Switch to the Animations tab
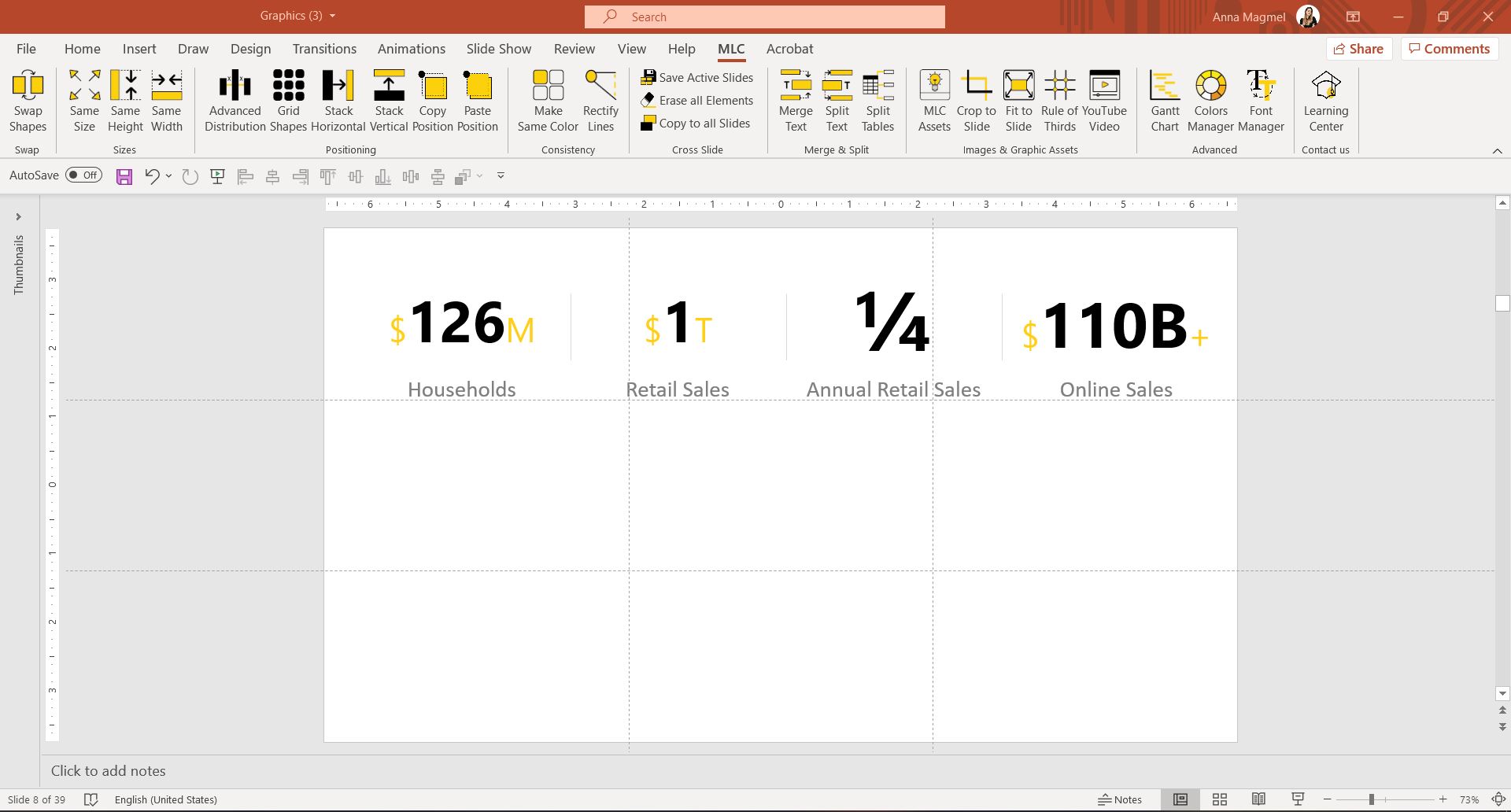This screenshot has height=812, width=1511. coord(411,49)
